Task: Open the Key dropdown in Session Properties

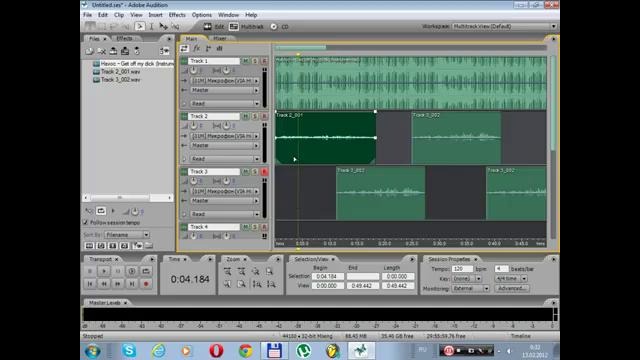Action: click(x=467, y=279)
